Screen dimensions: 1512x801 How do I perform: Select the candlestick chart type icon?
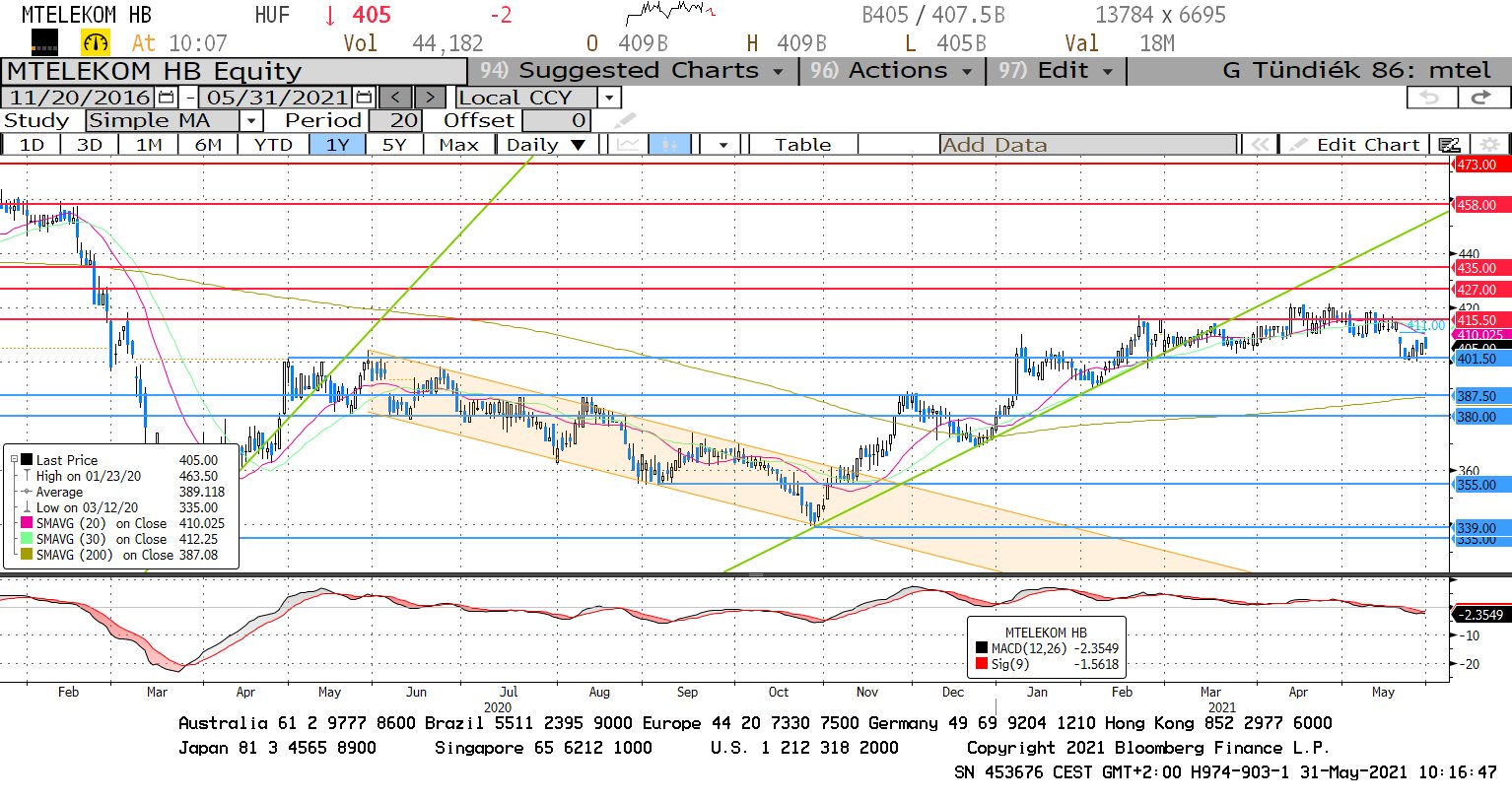(x=670, y=145)
